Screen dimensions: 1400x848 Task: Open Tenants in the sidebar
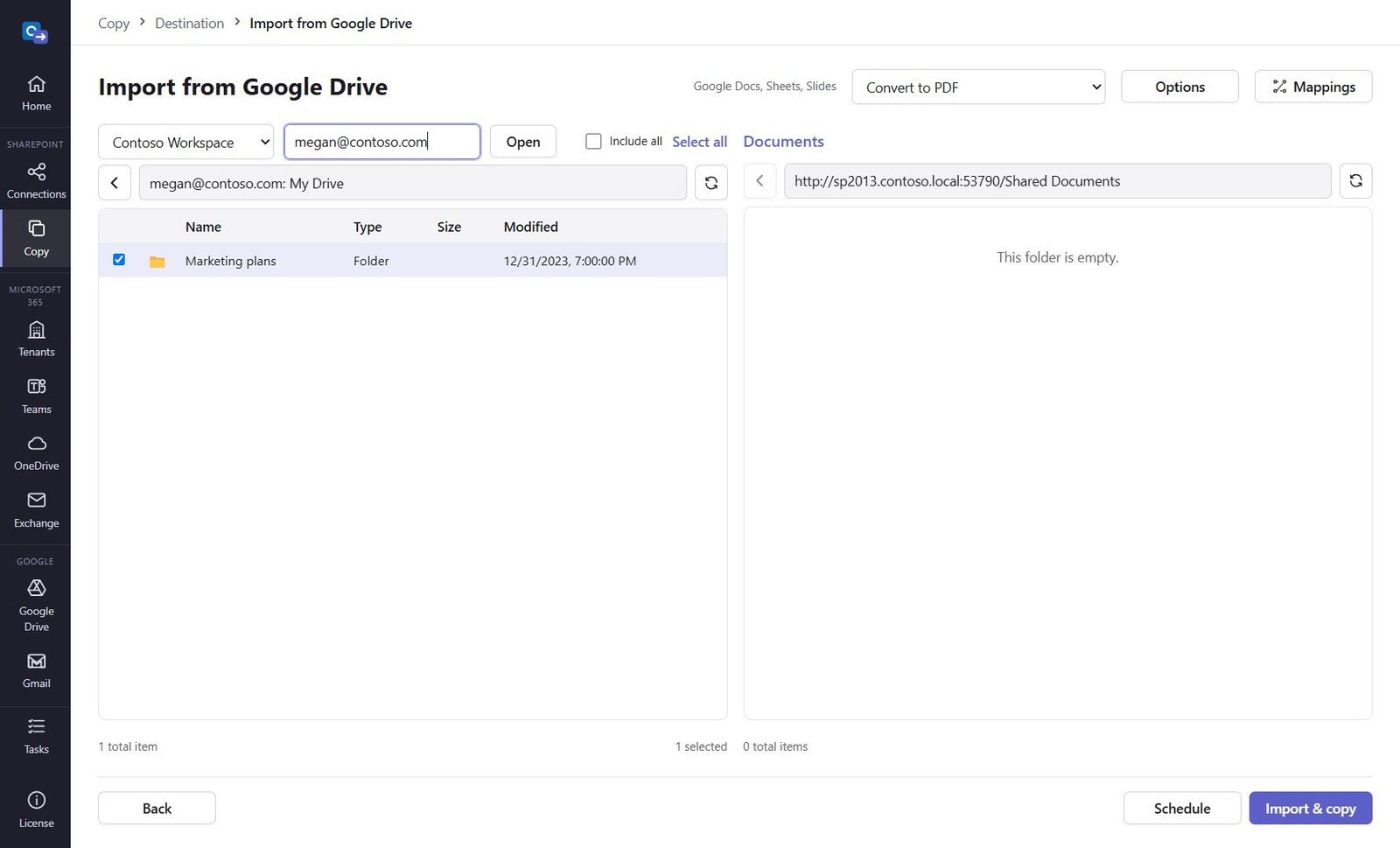tap(36, 340)
